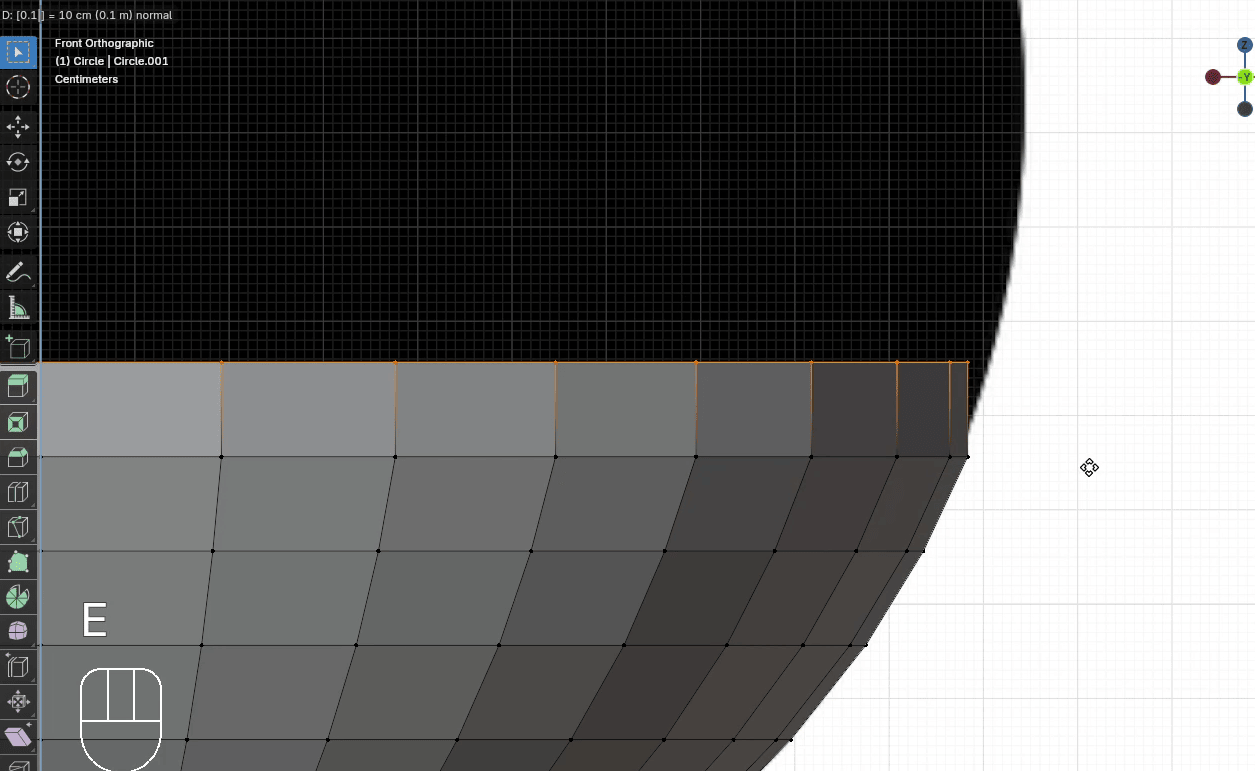
Task: Switch to the Rotate tool
Action: pos(18,162)
